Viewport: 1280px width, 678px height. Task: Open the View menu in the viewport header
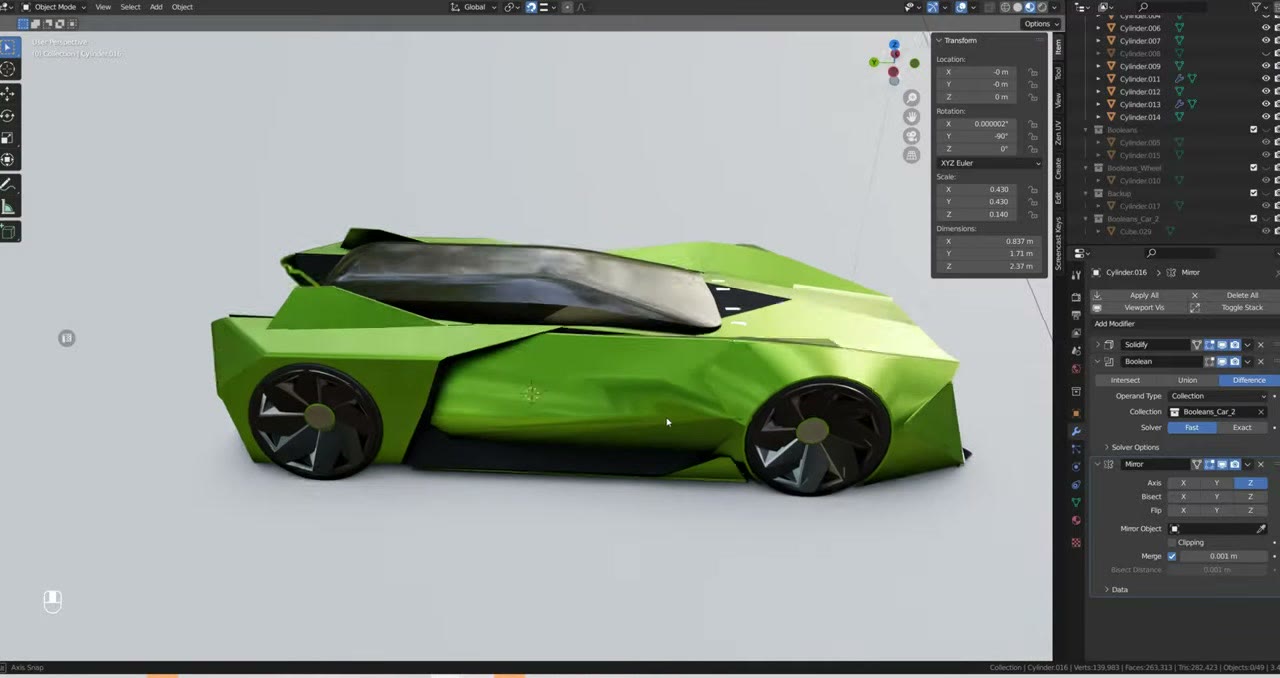(x=103, y=7)
